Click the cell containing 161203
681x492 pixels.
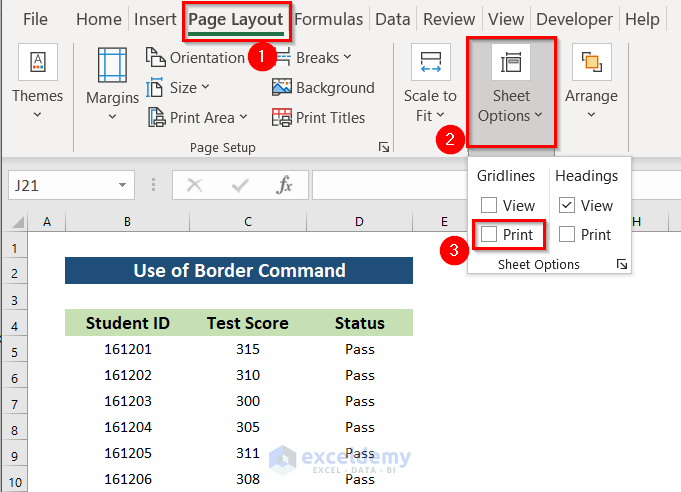(x=127, y=401)
